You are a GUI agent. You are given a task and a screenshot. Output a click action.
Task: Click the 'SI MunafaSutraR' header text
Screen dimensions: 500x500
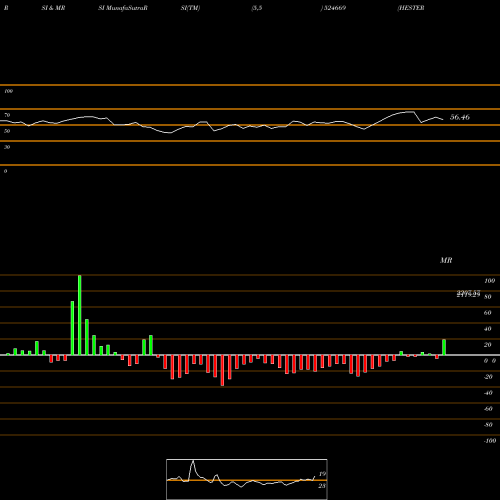pyautogui.click(x=123, y=8)
